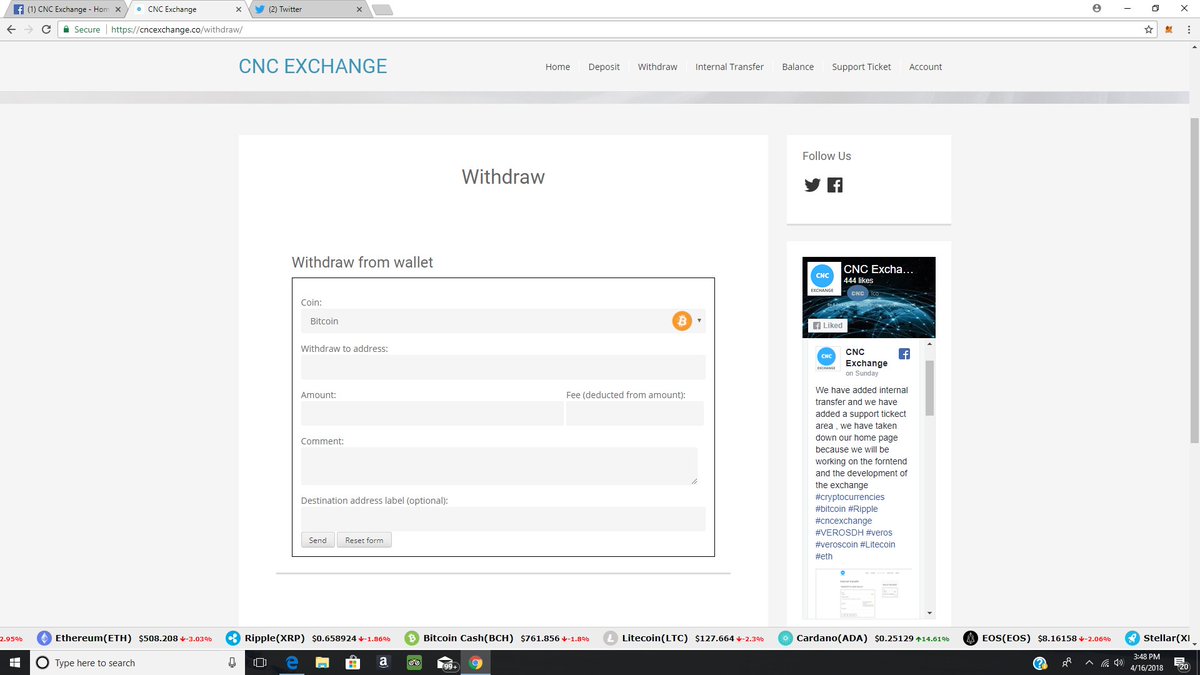Open the Balance menu item
Image resolution: width=1200 pixels, height=675 pixels.
tap(798, 67)
